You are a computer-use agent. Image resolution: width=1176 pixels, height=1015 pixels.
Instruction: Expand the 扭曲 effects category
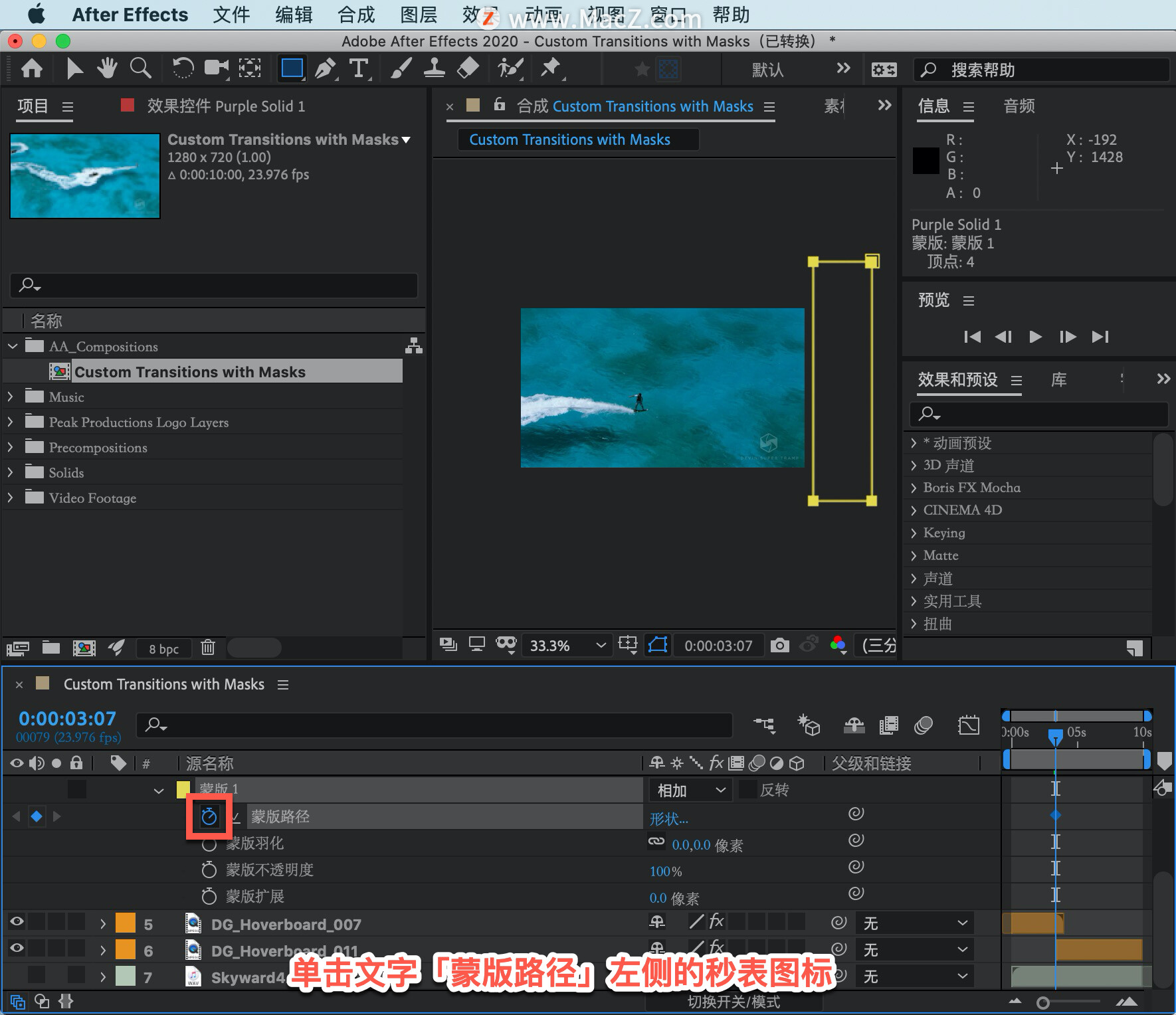(914, 624)
